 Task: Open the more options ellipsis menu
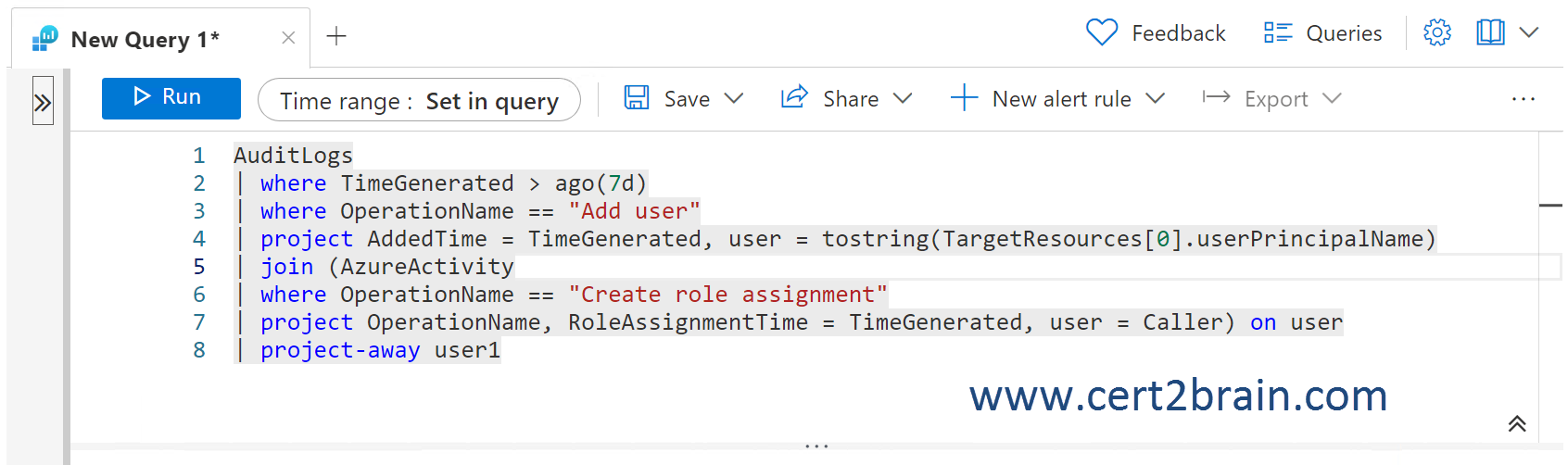(1523, 99)
